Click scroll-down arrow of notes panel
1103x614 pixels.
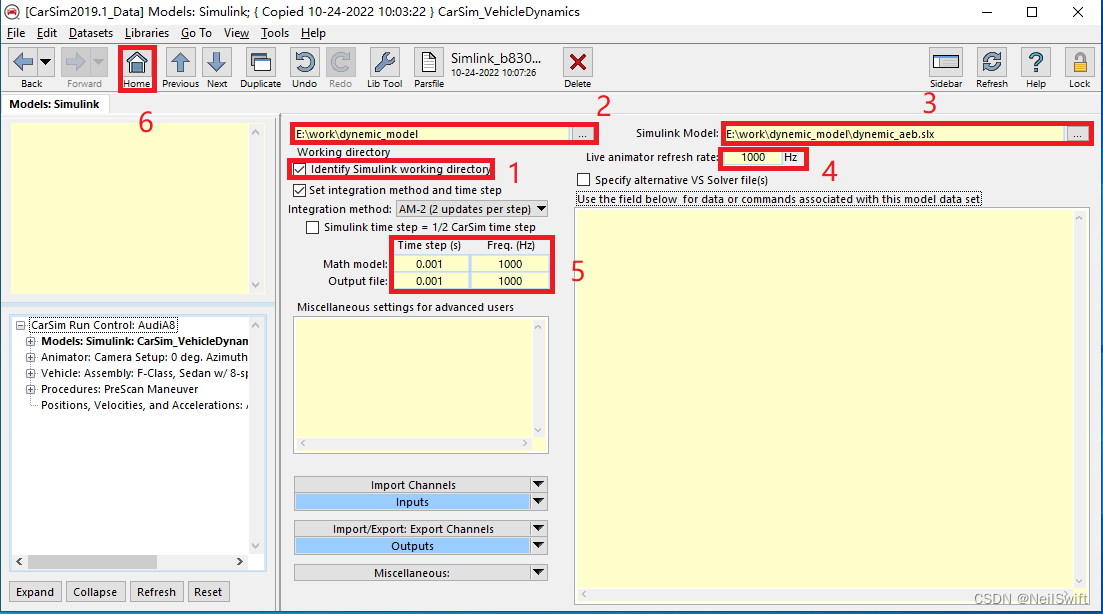[x=255, y=285]
